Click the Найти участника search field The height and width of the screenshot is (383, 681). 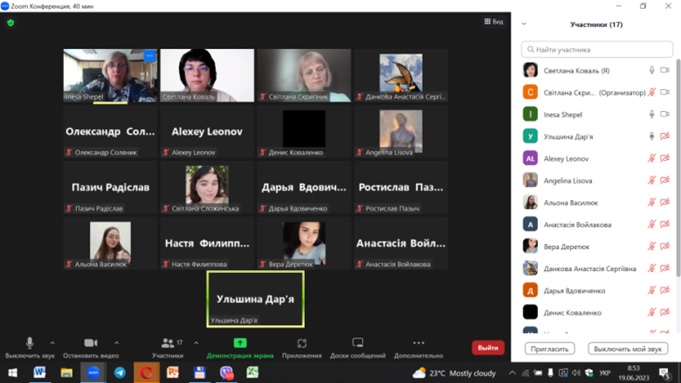(x=597, y=50)
